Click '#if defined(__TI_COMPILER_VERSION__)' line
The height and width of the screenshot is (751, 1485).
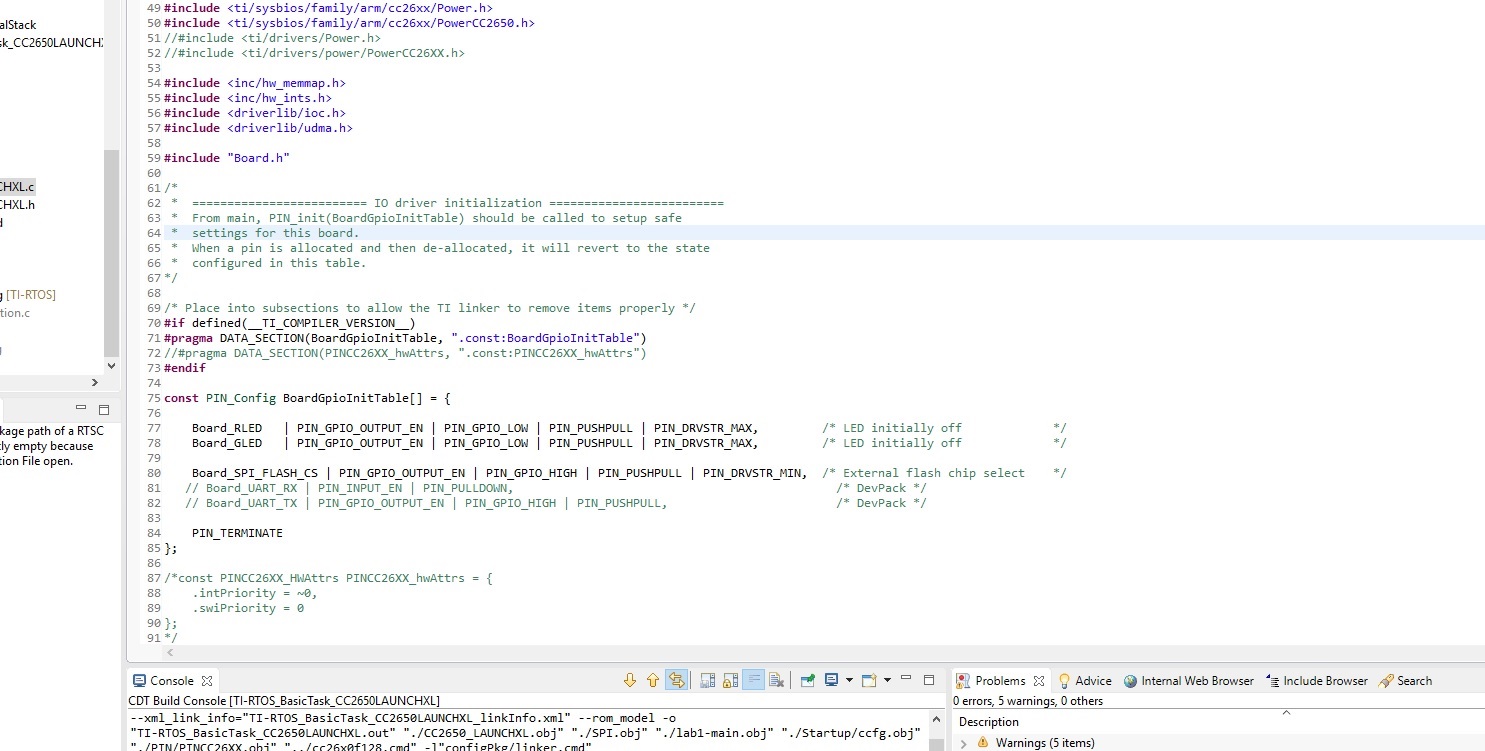click(x=289, y=323)
